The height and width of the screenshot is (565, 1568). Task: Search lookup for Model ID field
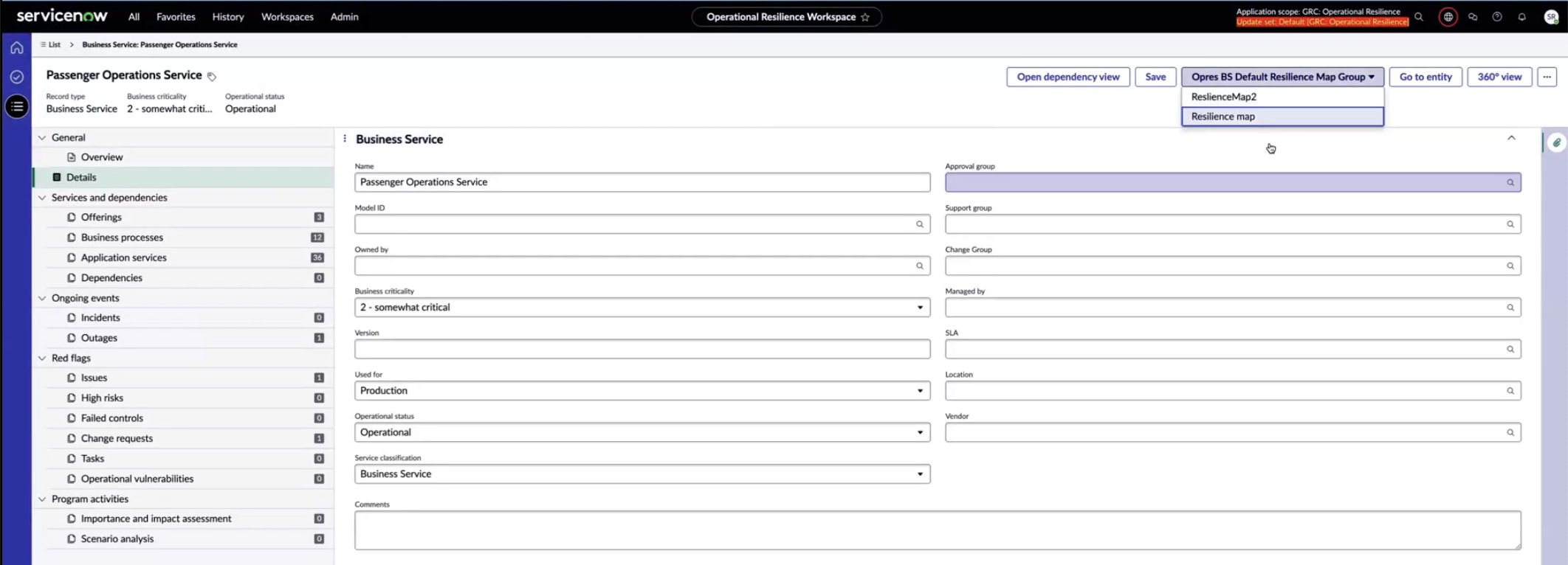click(x=920, y=224)
